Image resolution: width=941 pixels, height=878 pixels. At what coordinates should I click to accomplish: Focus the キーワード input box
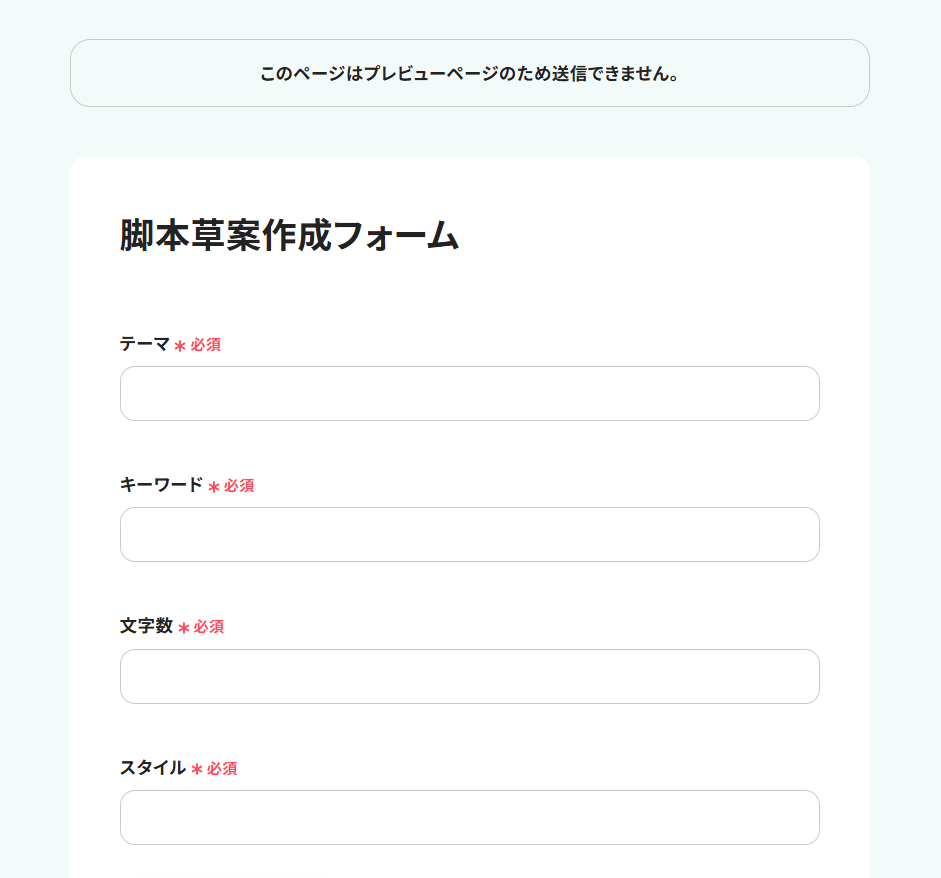click(x=469, y=534)
